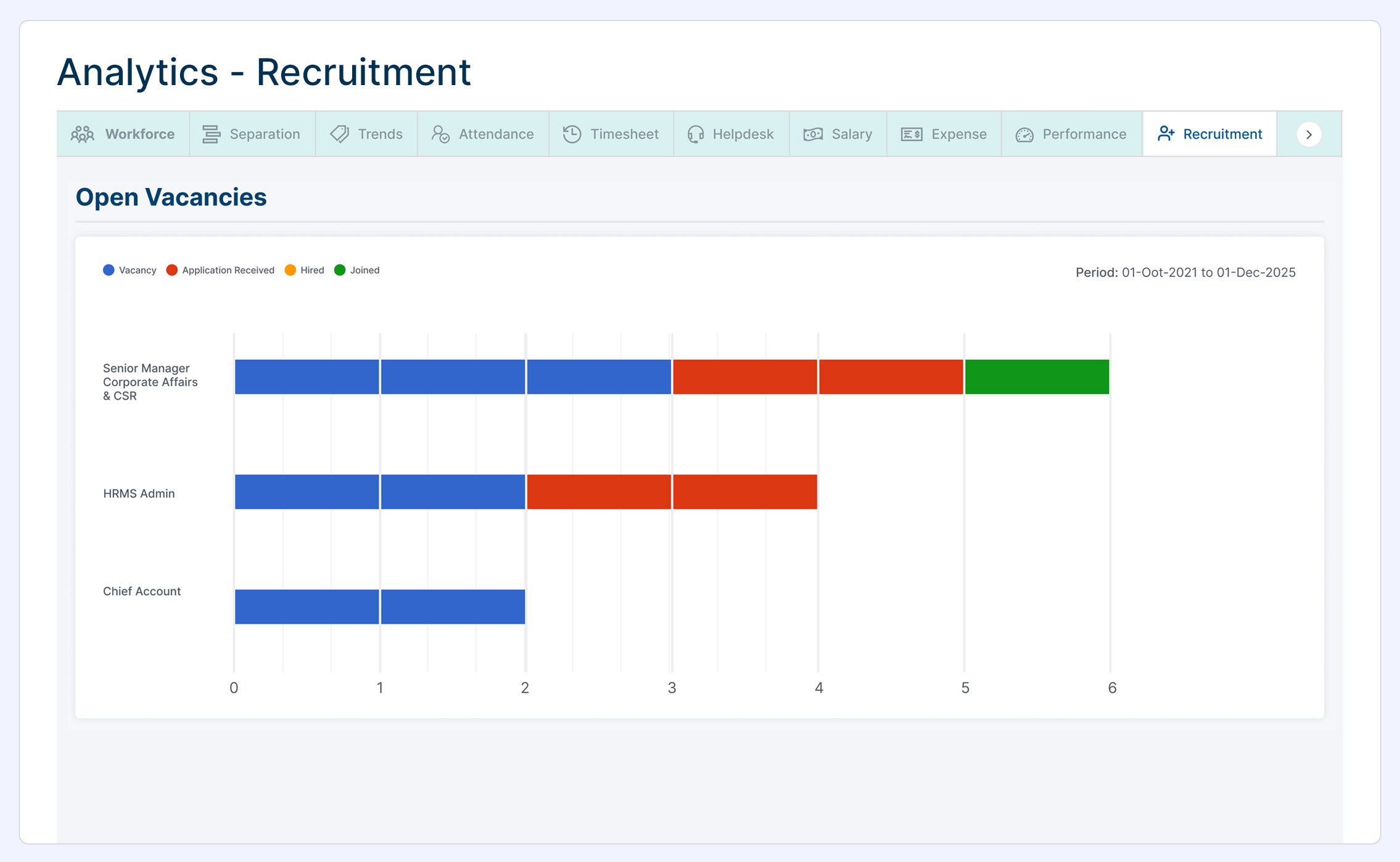This screenshot has width=1400, height=862.
Task: Click the Separation tab icon
Action: tap(211, 134)
